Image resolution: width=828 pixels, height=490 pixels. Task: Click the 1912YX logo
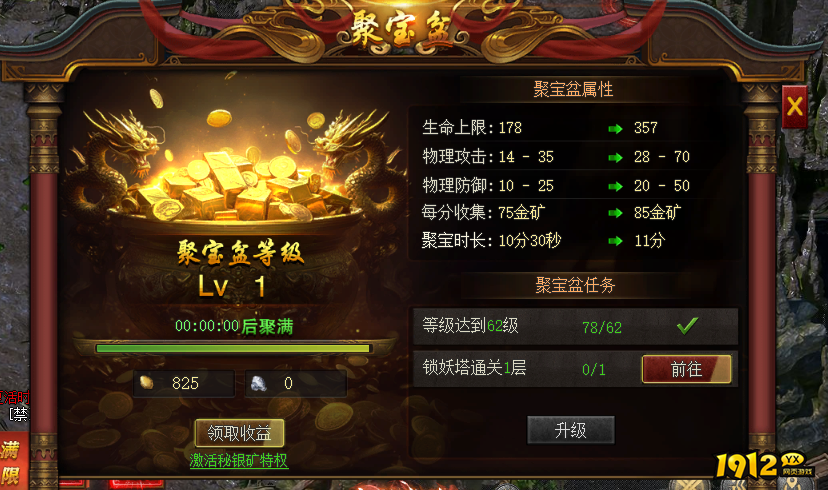pyautogui.click(x=764, y=465)
